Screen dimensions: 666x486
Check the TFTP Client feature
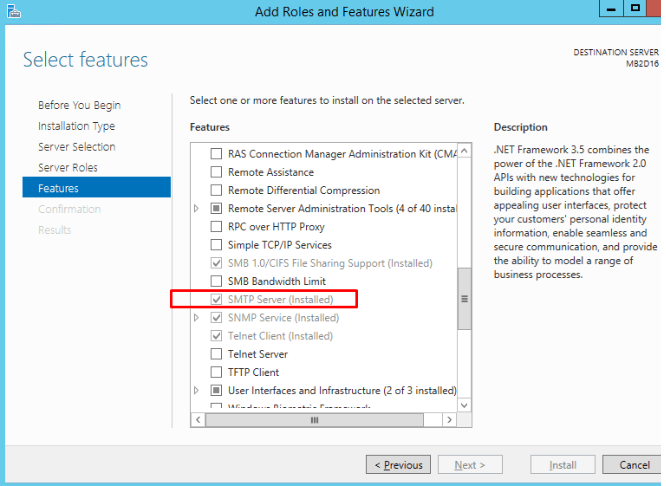click(x=215, y=372)
